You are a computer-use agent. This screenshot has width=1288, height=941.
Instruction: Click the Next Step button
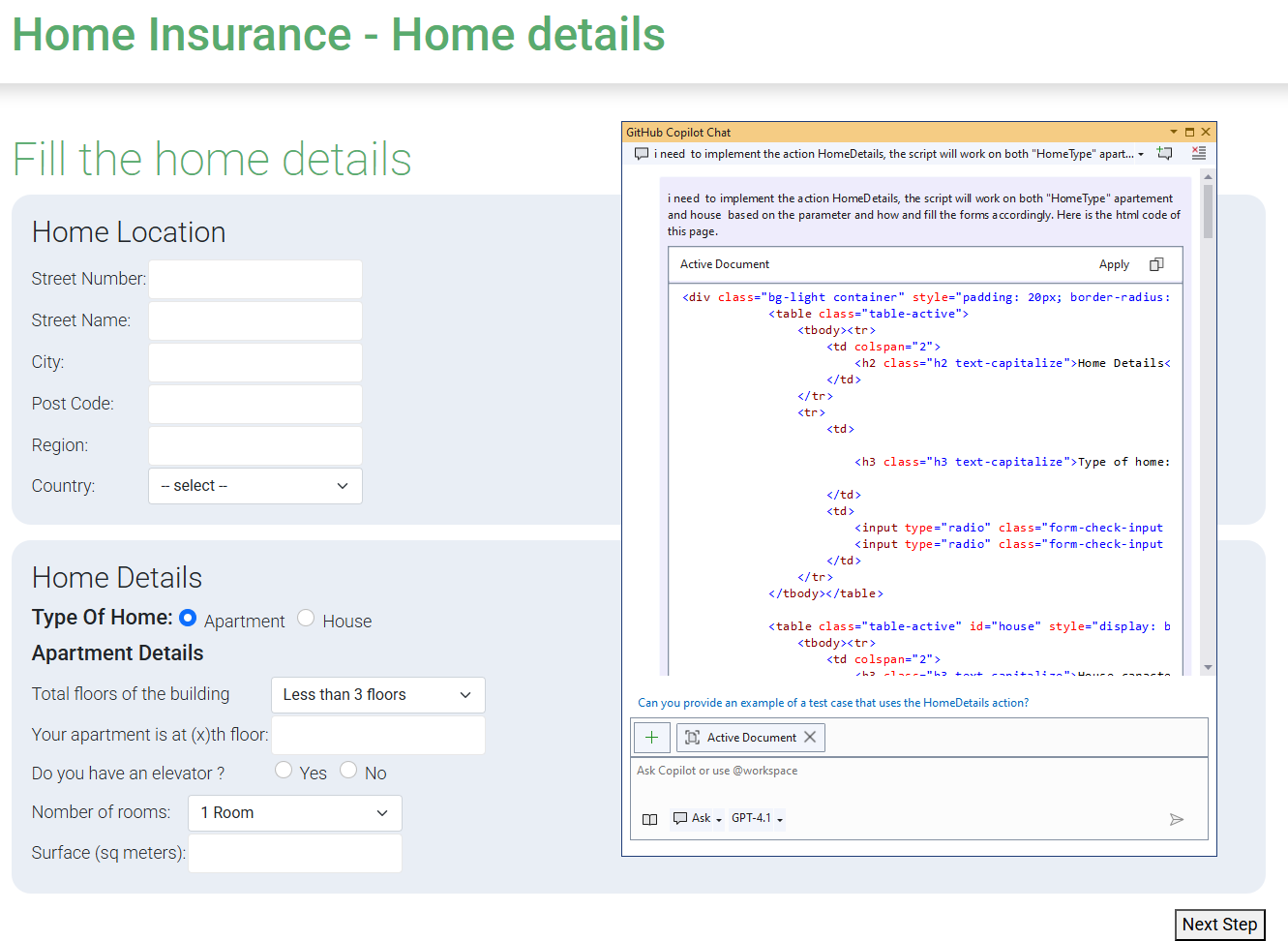click(1219, 925)
